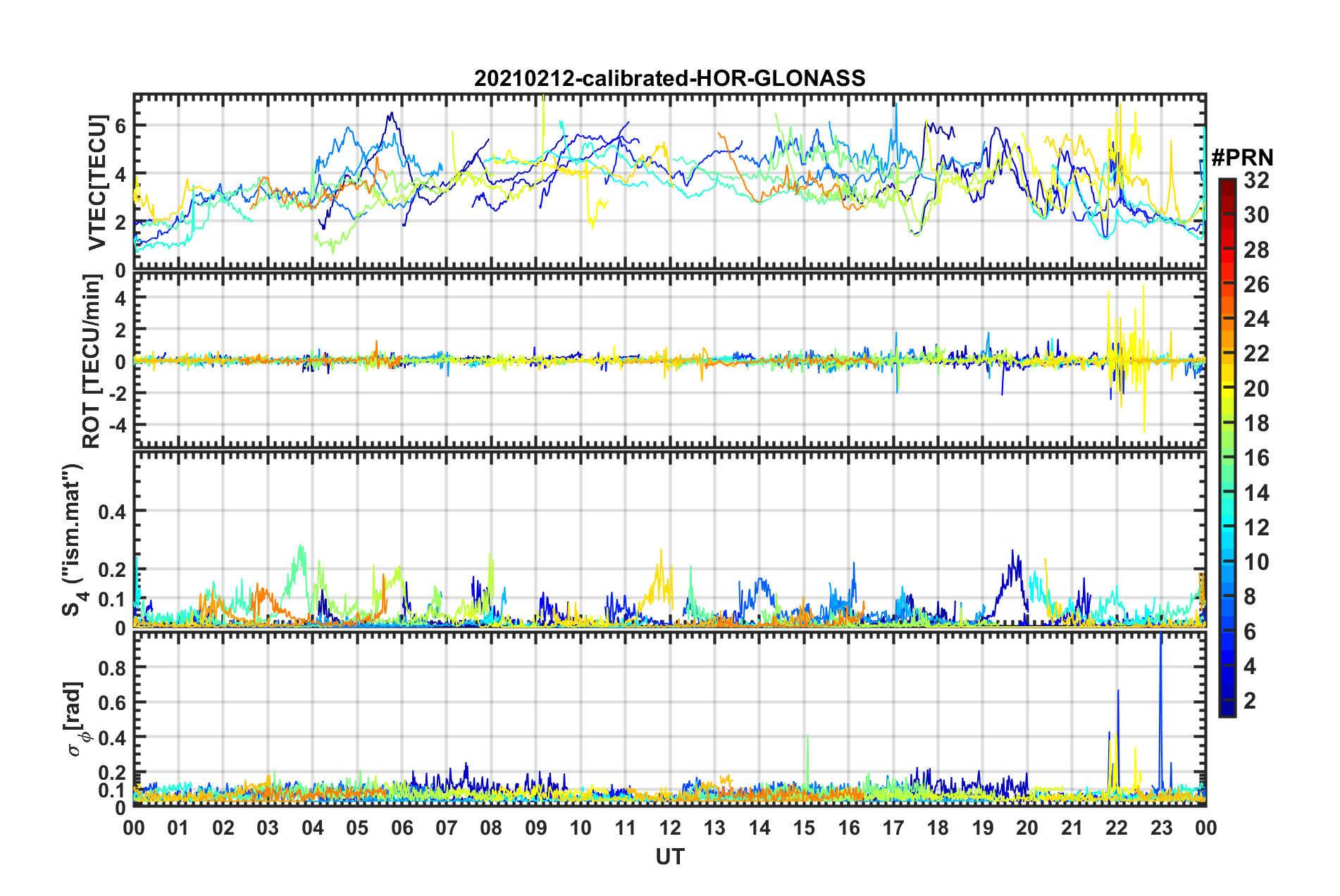Click UT axis tick label 15

point(804,828)
